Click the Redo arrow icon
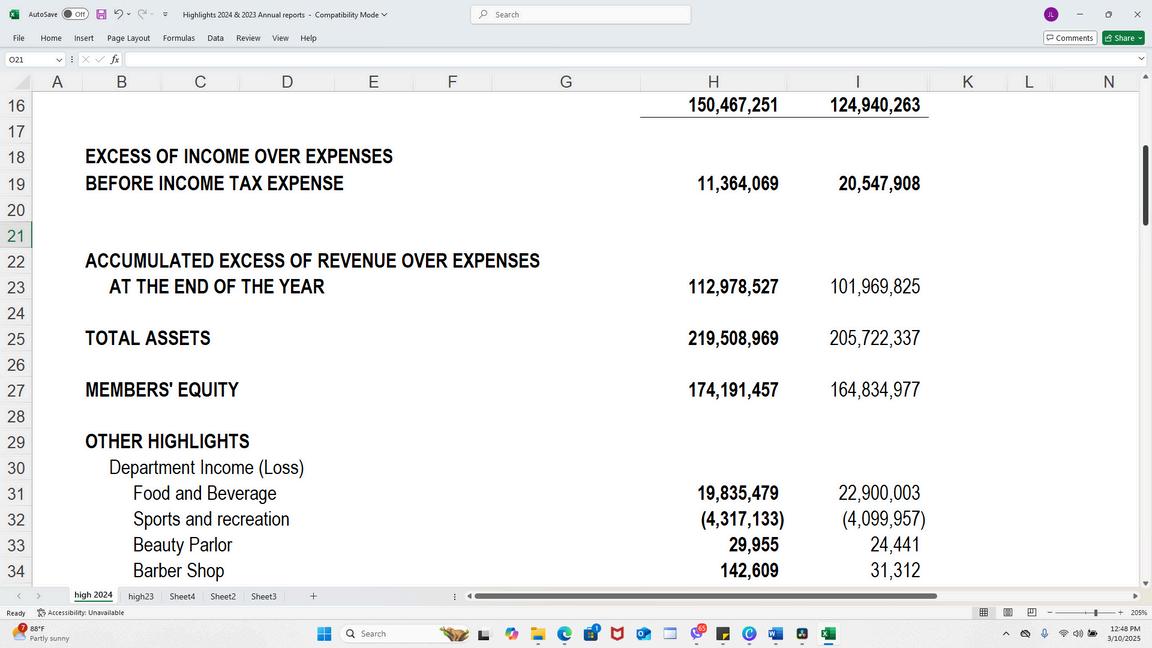 pyautogui.click(x=143, y=14)
